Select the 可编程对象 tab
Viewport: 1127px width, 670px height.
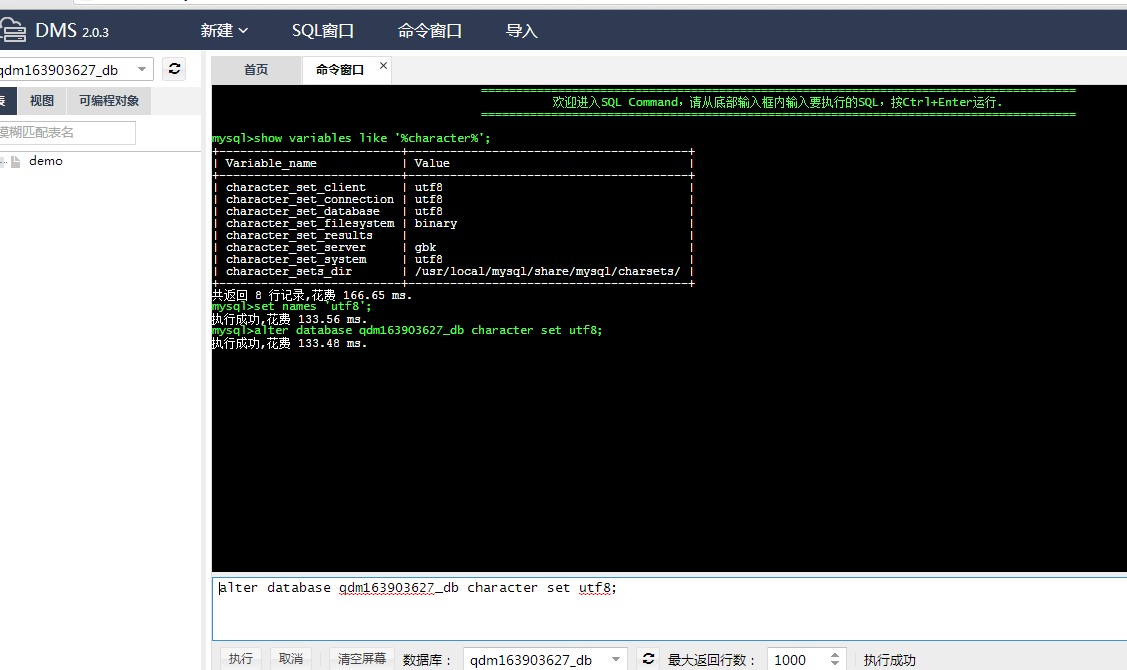pyautogui.click(x=109, y=101)
